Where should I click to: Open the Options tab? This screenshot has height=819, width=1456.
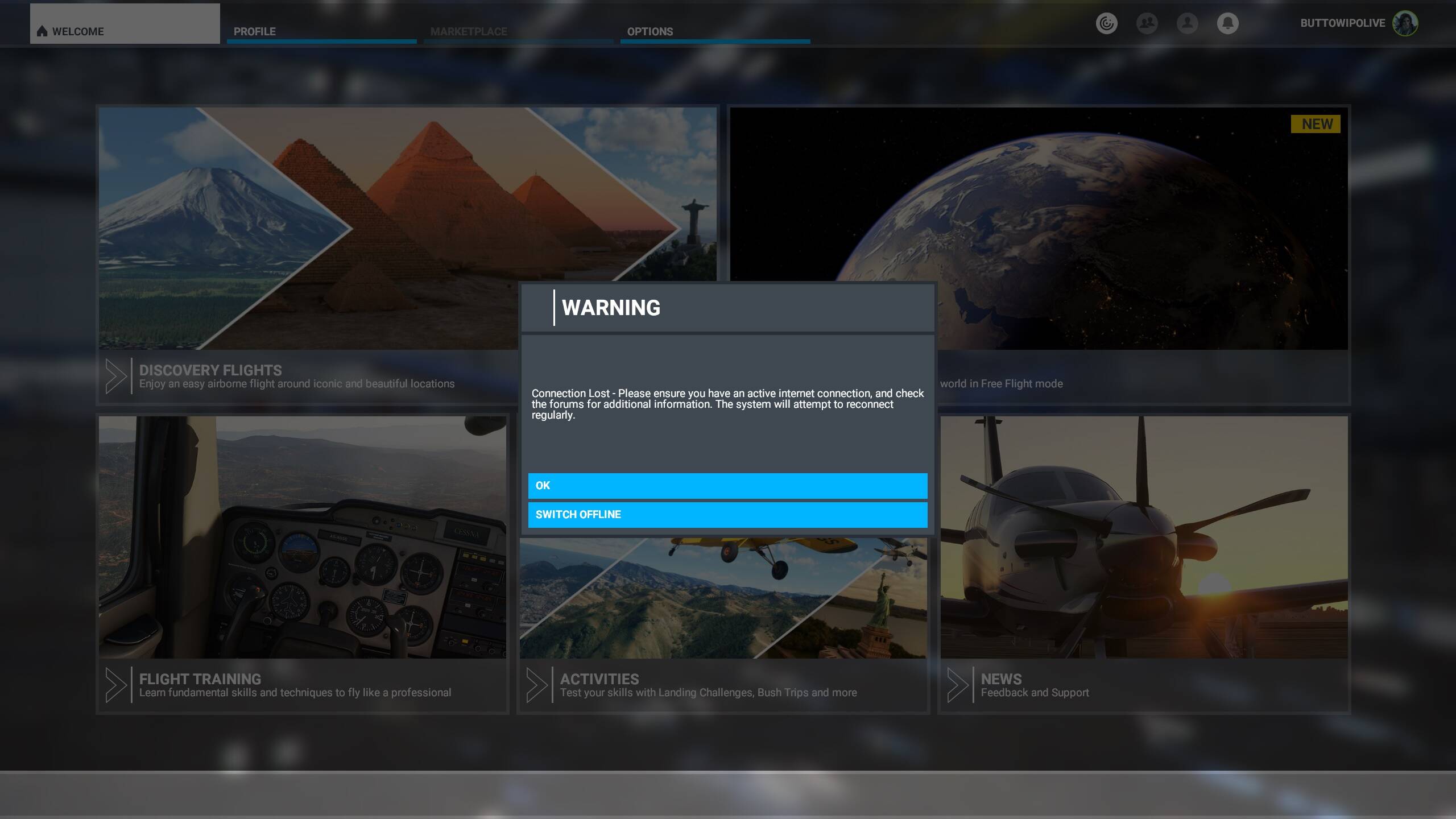click(x=650, y=31)
